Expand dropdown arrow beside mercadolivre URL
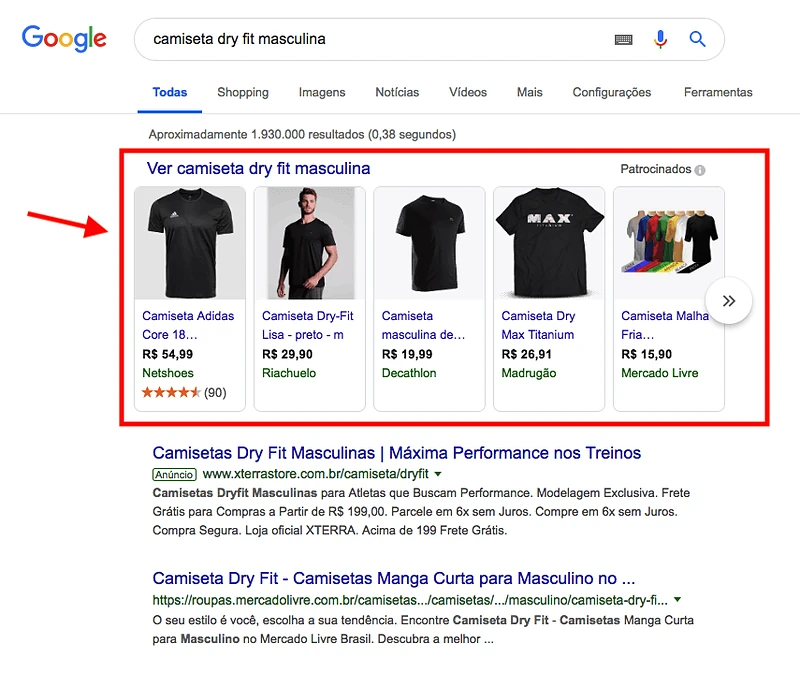This screenshot has width=800, height=673. pyautogui.click(x=677, y=600)
